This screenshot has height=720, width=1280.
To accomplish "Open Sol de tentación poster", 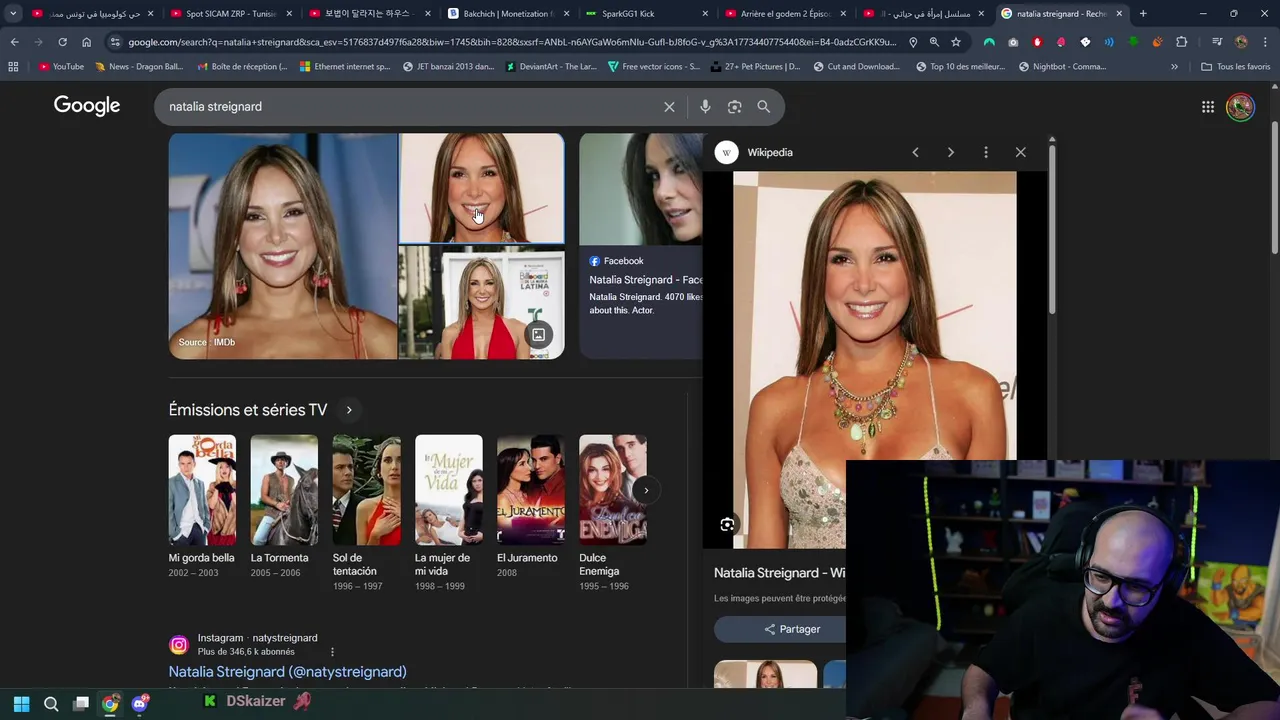I will pyautogui.click(x=366, y=490).
